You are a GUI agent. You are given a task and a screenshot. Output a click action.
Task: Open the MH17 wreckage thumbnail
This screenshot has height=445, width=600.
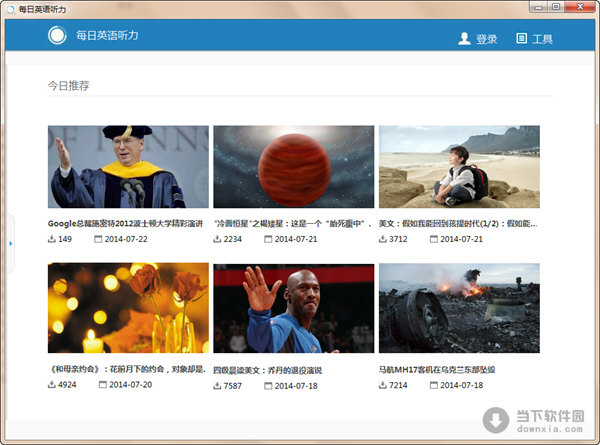click(x=459, y=308)
